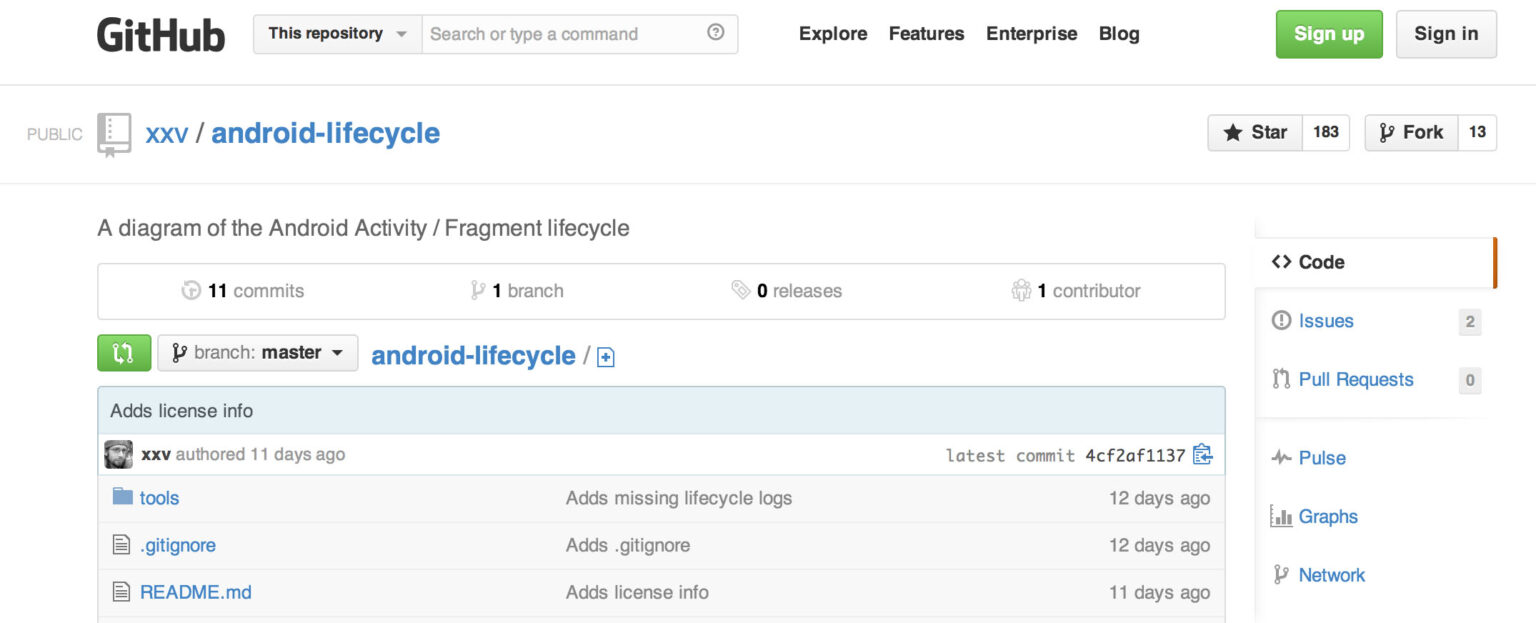Open the branch: master dropdown
The height and width of the screenshot is (623, 1536).
coord(258,353)
